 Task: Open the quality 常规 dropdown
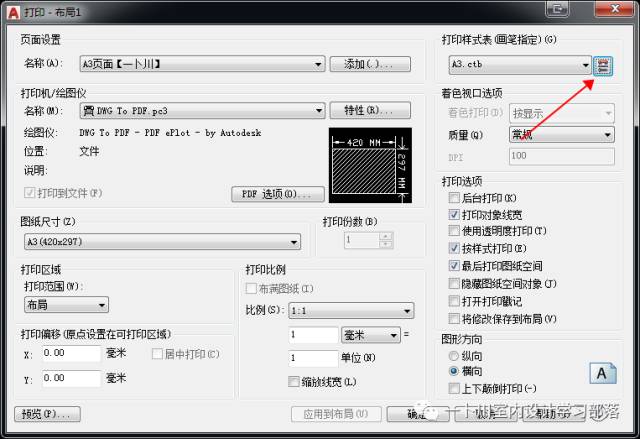(x=562, y=134)
